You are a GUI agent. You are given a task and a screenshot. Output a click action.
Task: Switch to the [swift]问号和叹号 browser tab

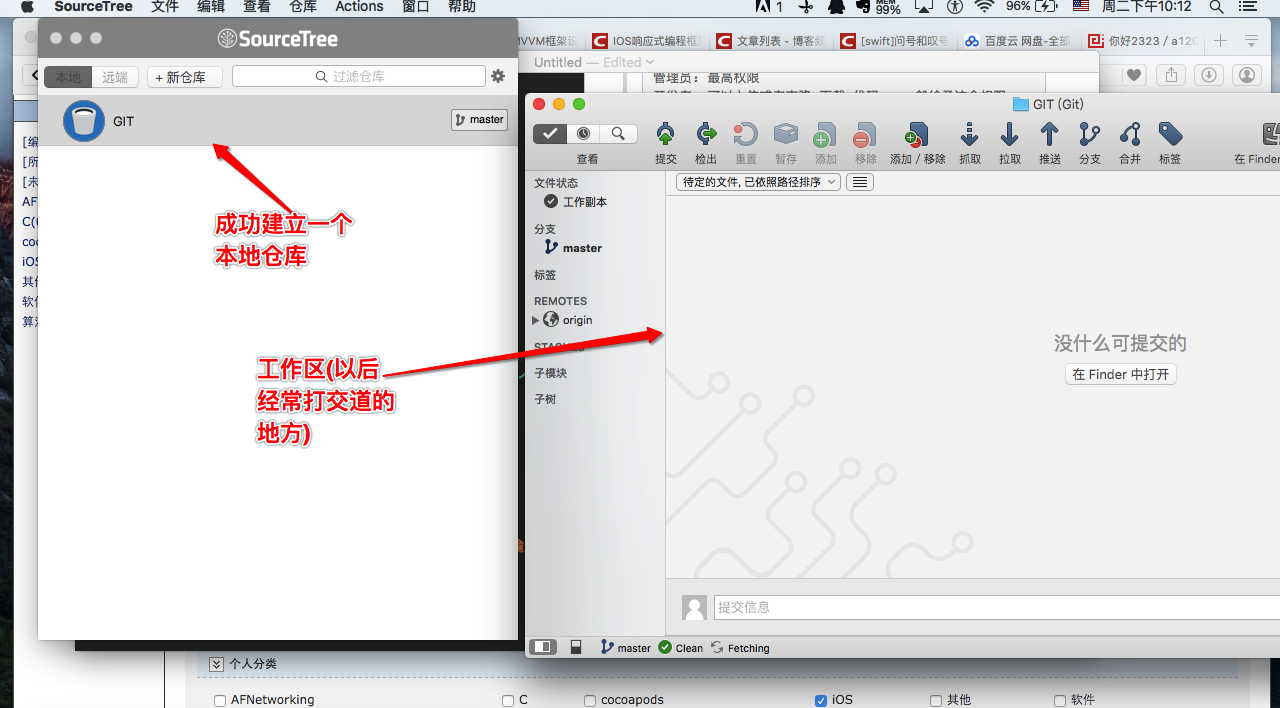coord(895,42)
